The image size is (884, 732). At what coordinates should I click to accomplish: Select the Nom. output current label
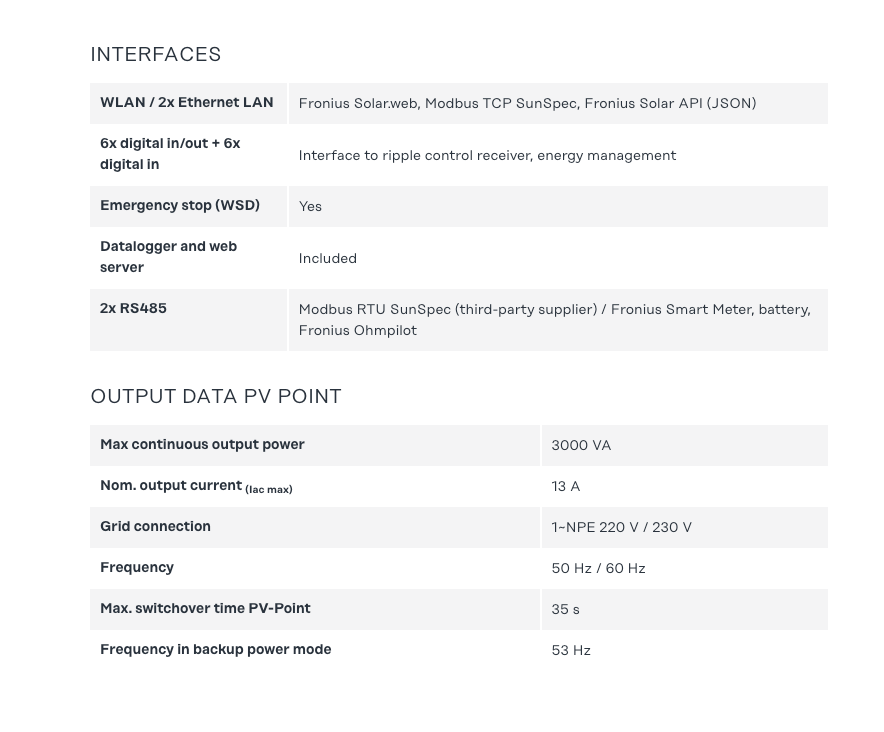click(196, 487)
